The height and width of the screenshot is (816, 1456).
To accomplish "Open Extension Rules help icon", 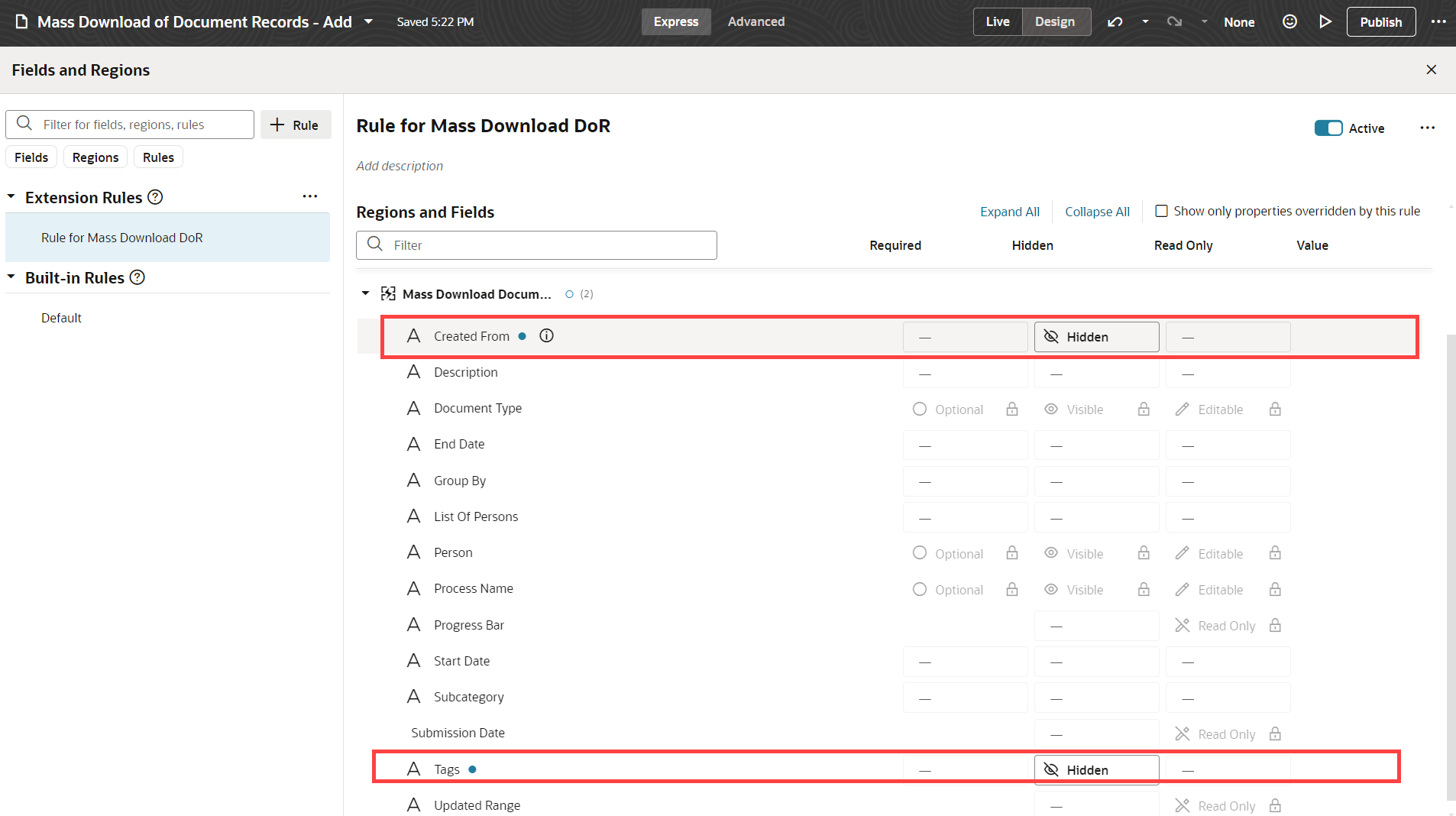I will click(x=155, y=197).
